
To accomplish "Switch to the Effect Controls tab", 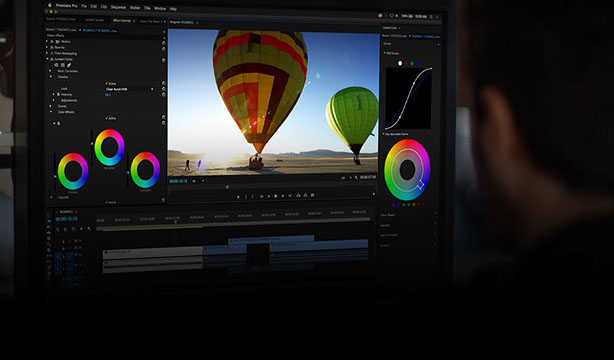I will pos(122,20).
